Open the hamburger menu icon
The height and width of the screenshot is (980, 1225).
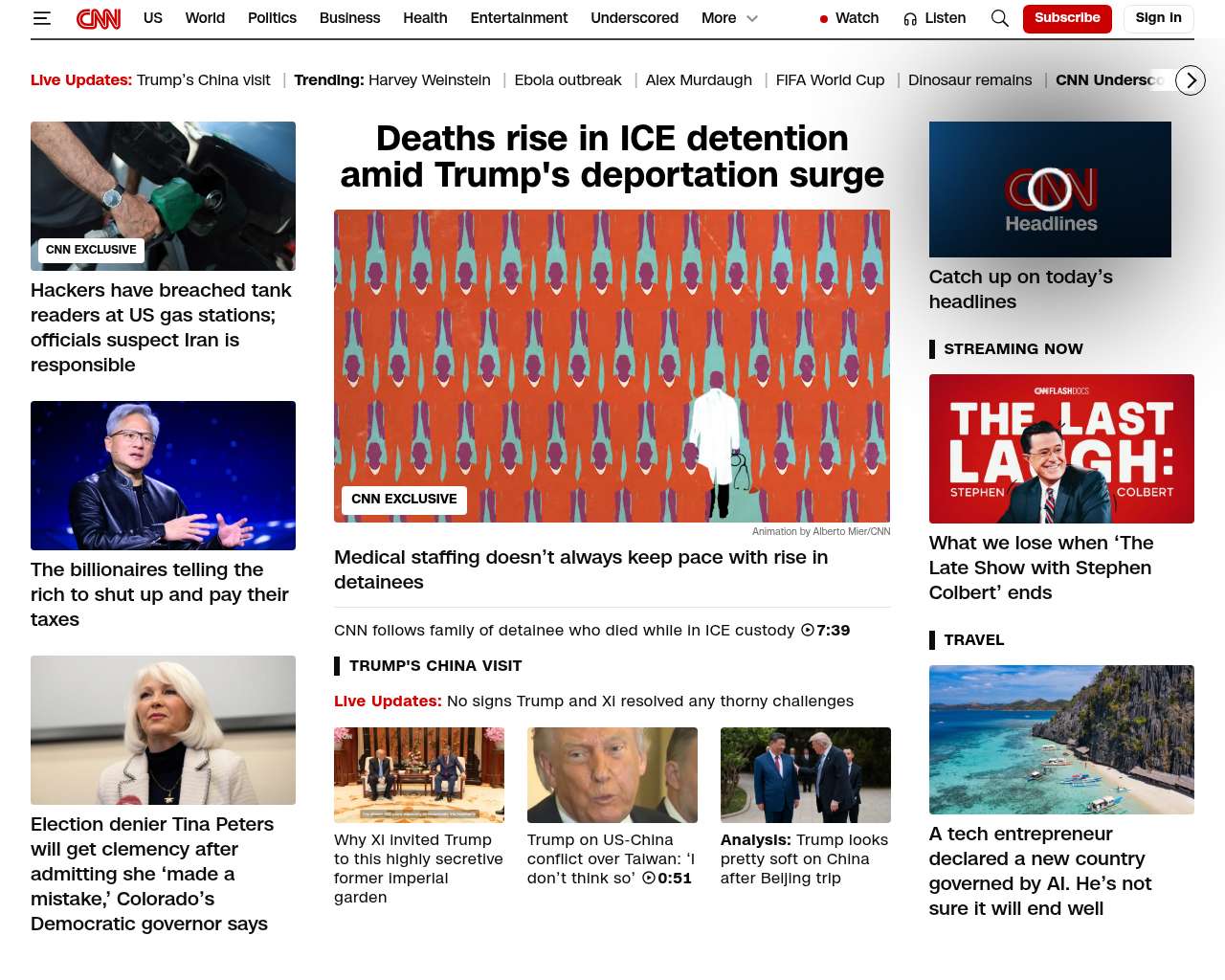(41, 18)
